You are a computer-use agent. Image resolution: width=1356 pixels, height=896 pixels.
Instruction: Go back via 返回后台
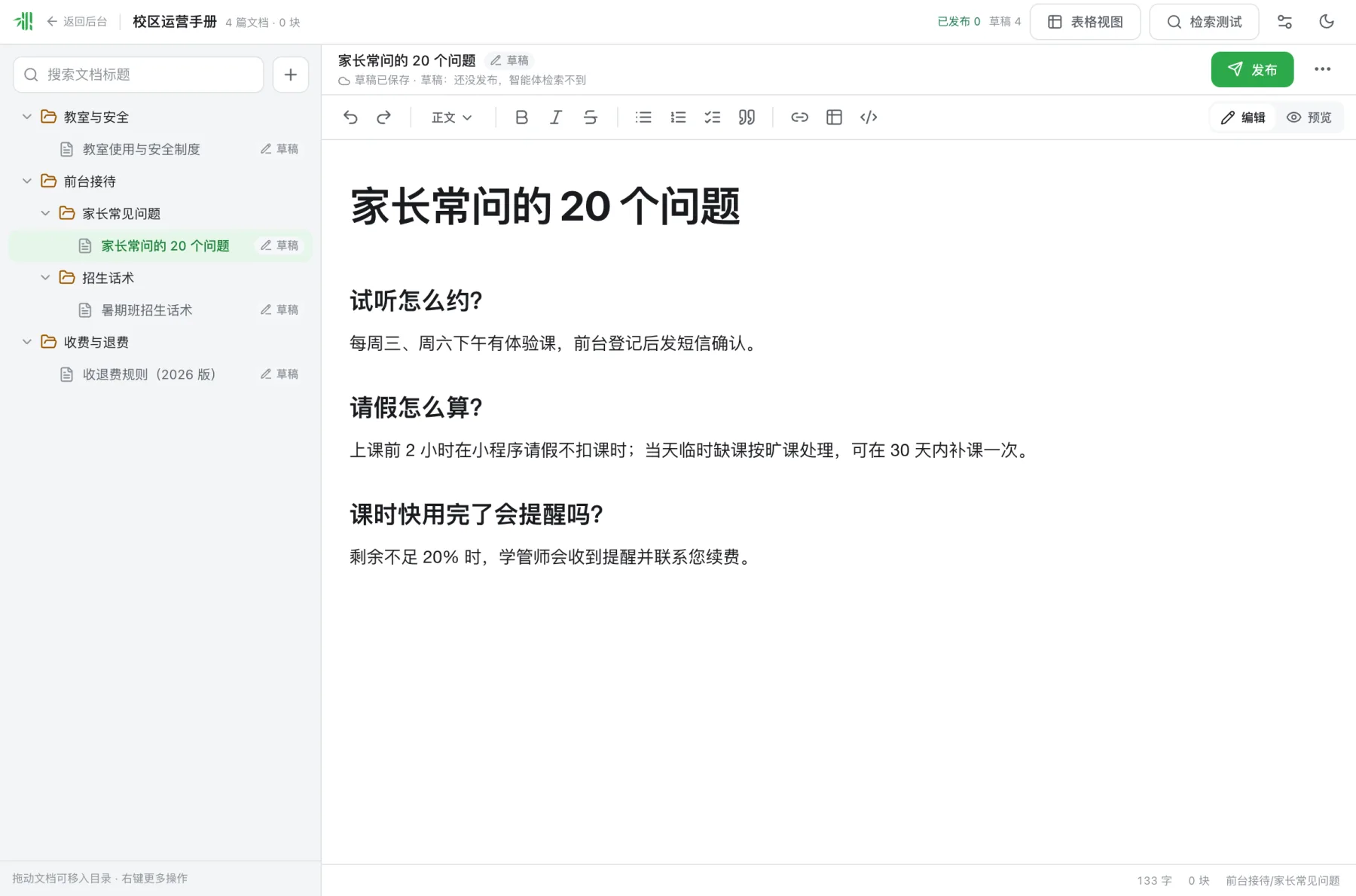pyautogui.click(x=77, y=22)
